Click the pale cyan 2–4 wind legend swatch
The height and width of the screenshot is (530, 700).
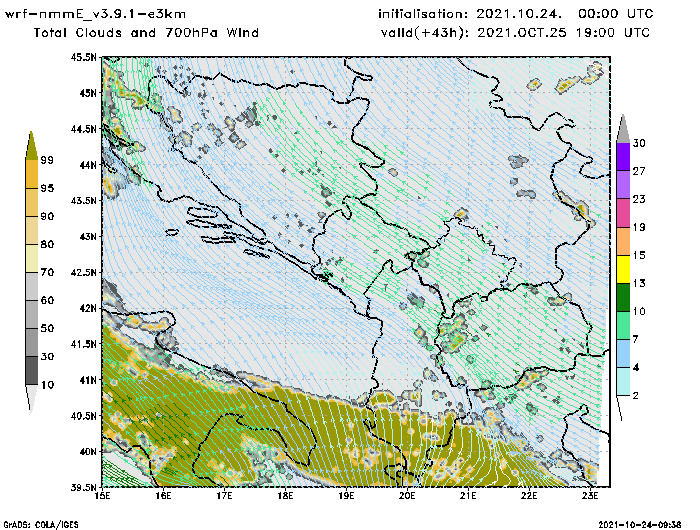click(623, 381)
